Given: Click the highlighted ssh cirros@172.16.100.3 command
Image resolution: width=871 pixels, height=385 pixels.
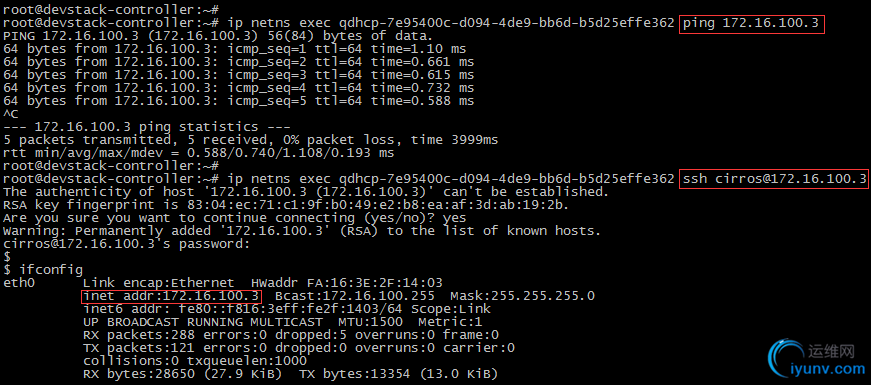Looking at the screenshot, I should 774,179.
